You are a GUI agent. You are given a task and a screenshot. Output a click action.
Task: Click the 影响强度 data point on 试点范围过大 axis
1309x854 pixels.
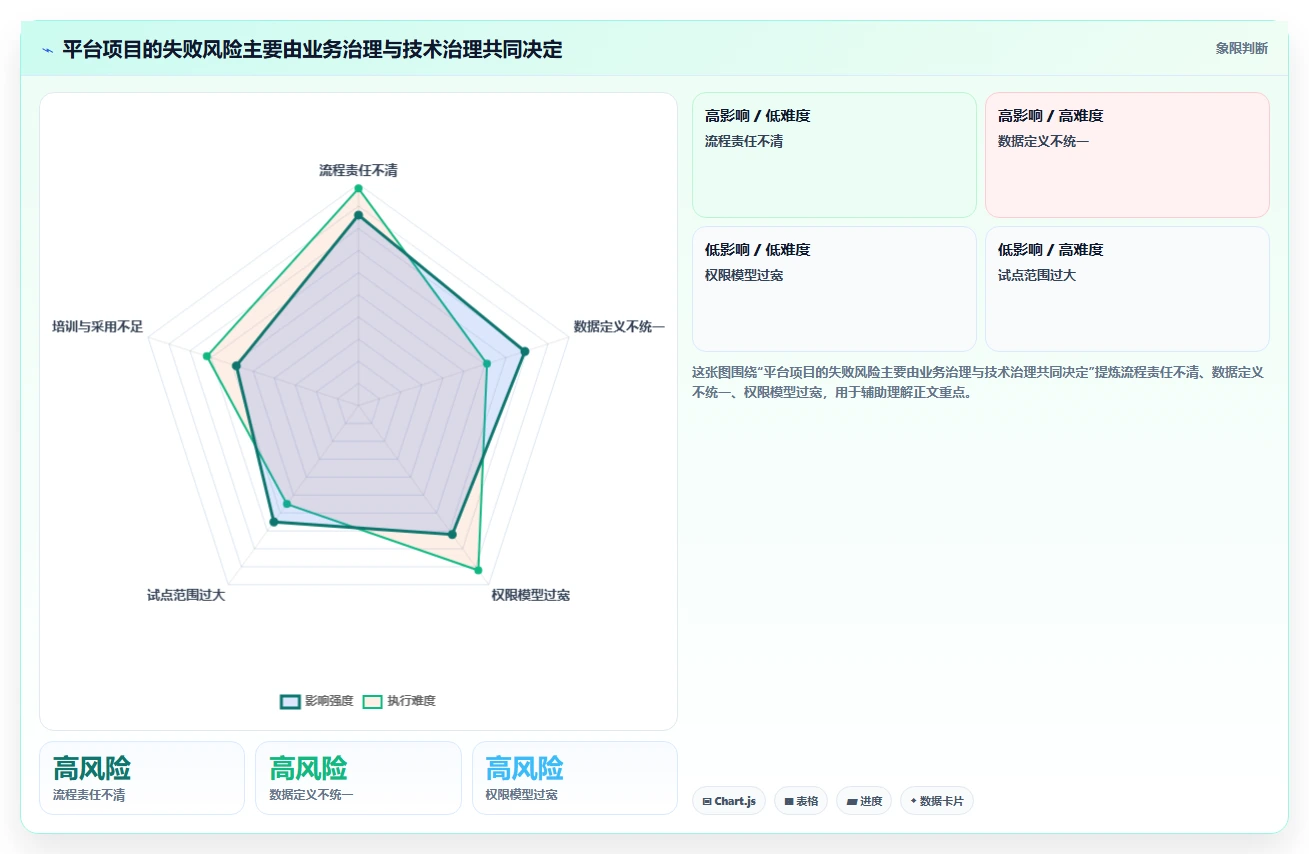[274, 521]
